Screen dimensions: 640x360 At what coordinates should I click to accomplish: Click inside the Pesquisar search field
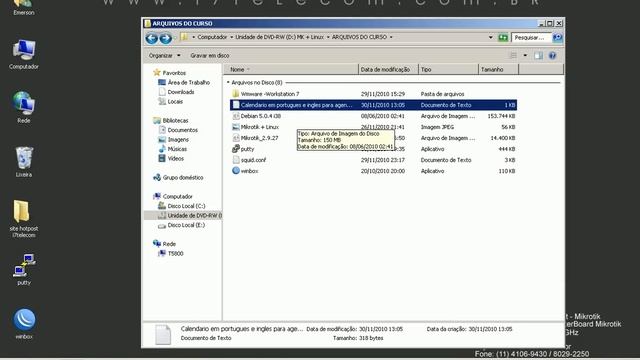coord(531,38)
